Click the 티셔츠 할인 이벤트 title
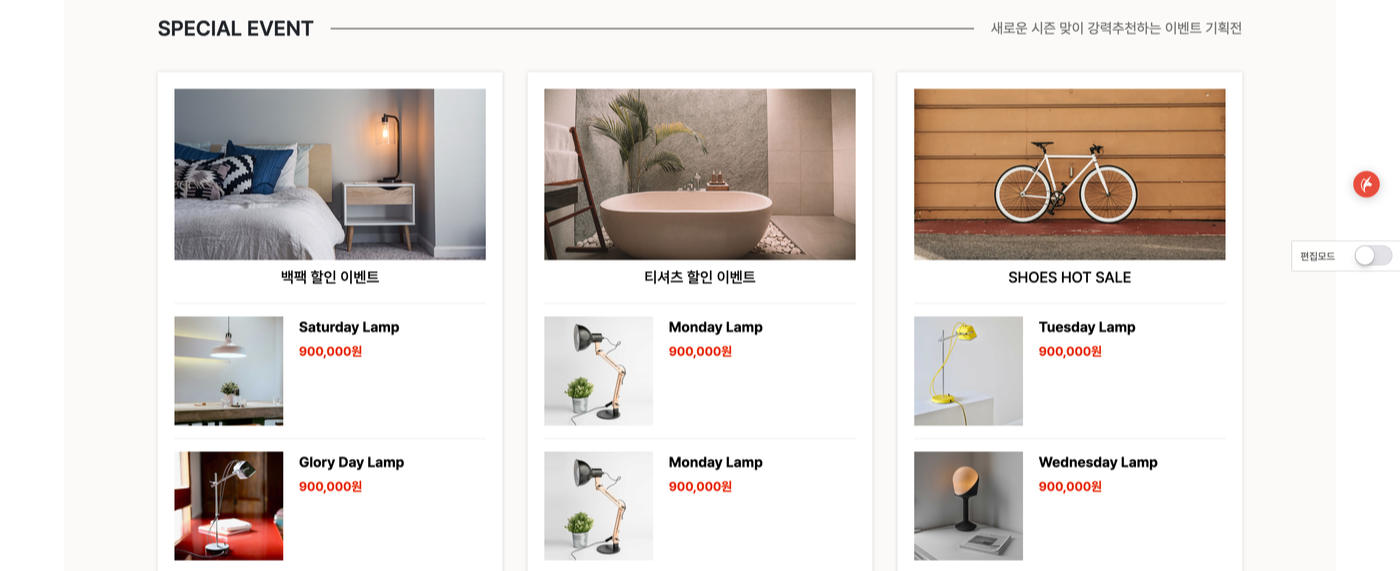This screenshot has width=1400, height=571. tap(700, 277)
